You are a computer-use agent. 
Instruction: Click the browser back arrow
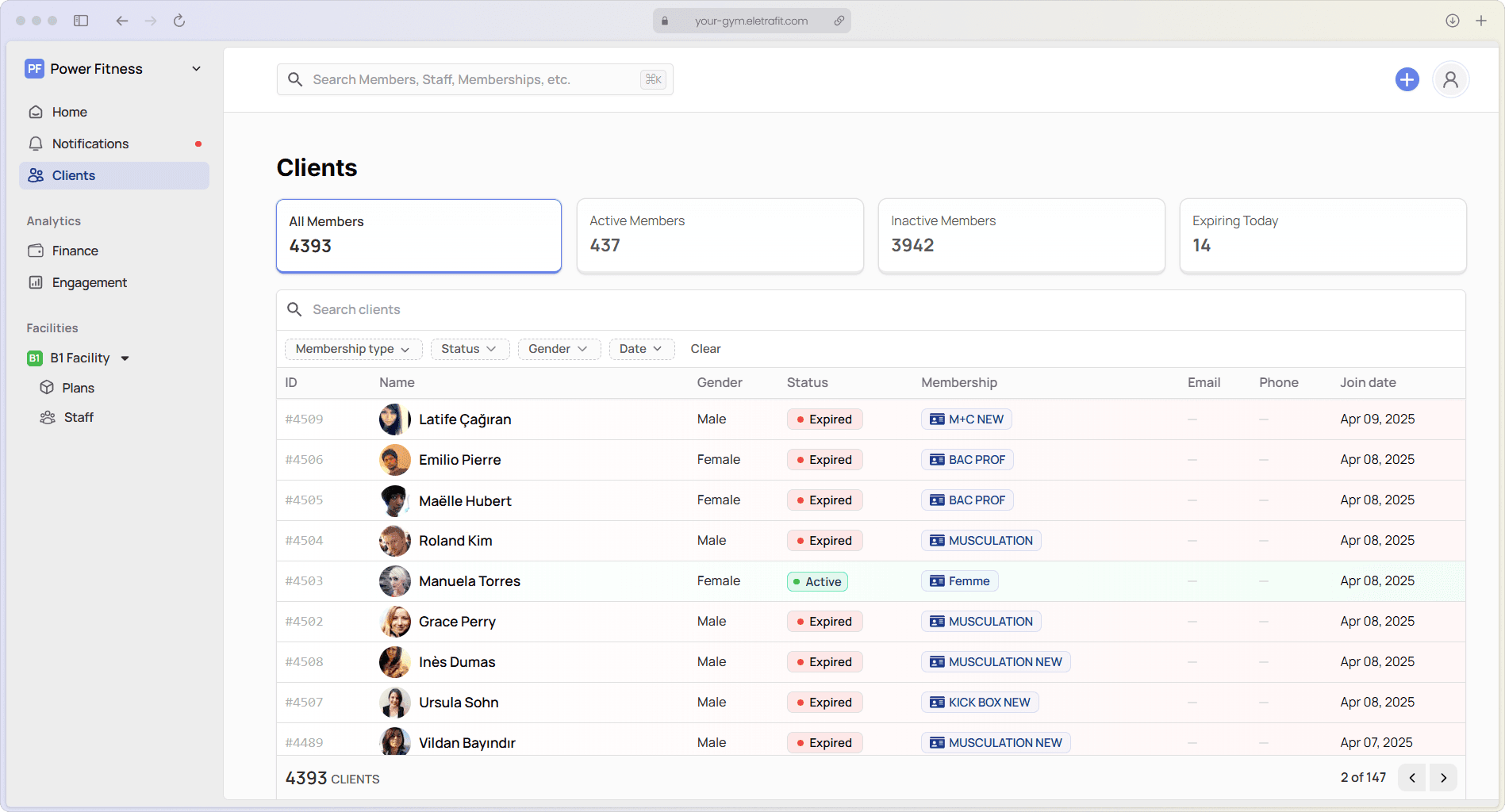(121, 21)
